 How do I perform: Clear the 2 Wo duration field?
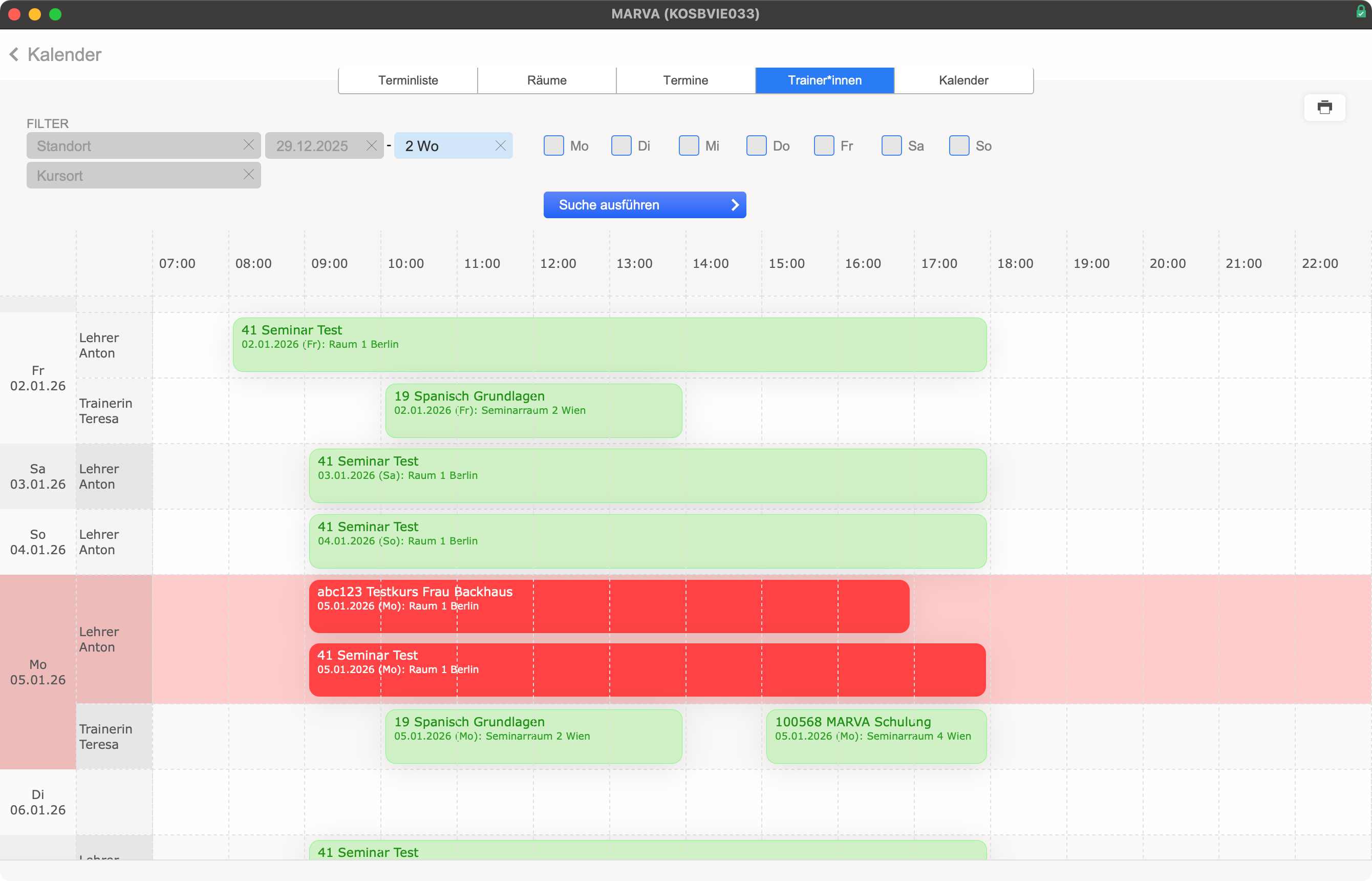click(x=500, y=146)
